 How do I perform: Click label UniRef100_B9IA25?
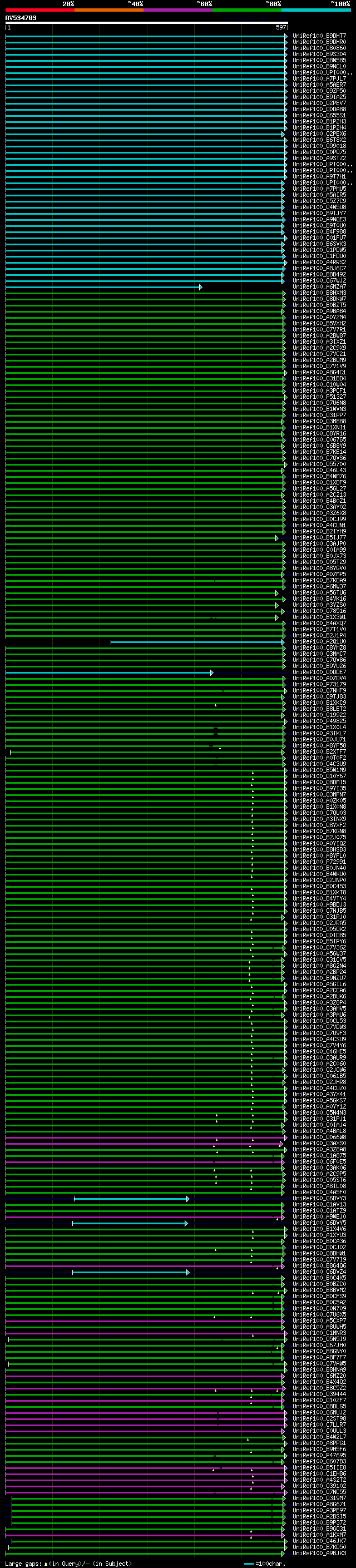click(319, 97)
